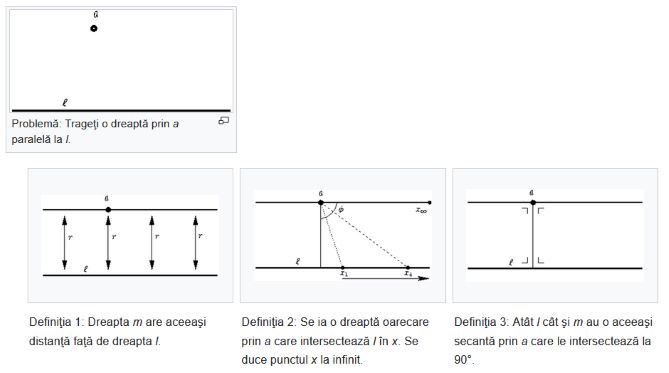The image size is (669, 373).
Task: Click the x1 point on line l
Action: [x=342, y=268]
